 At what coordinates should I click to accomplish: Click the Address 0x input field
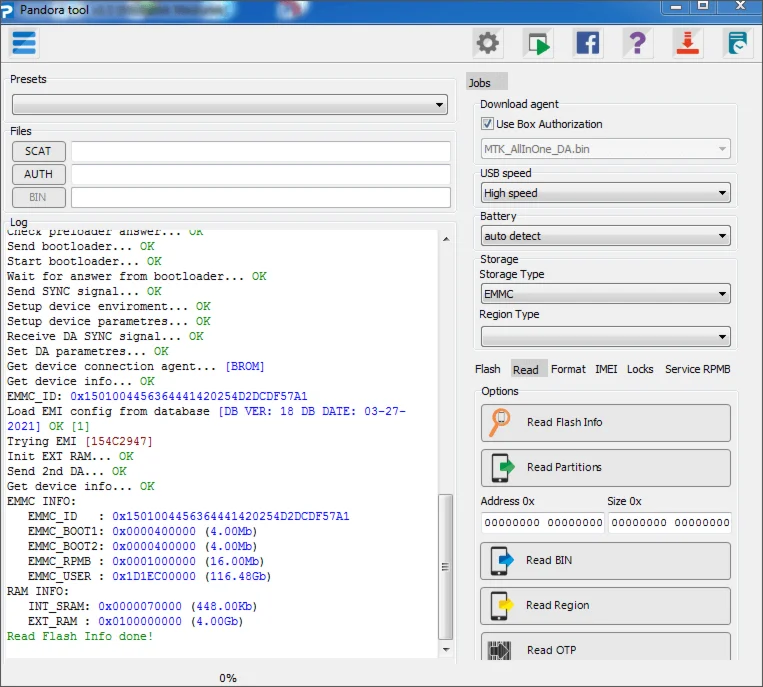pyautogui.click(x=543, y=523)
